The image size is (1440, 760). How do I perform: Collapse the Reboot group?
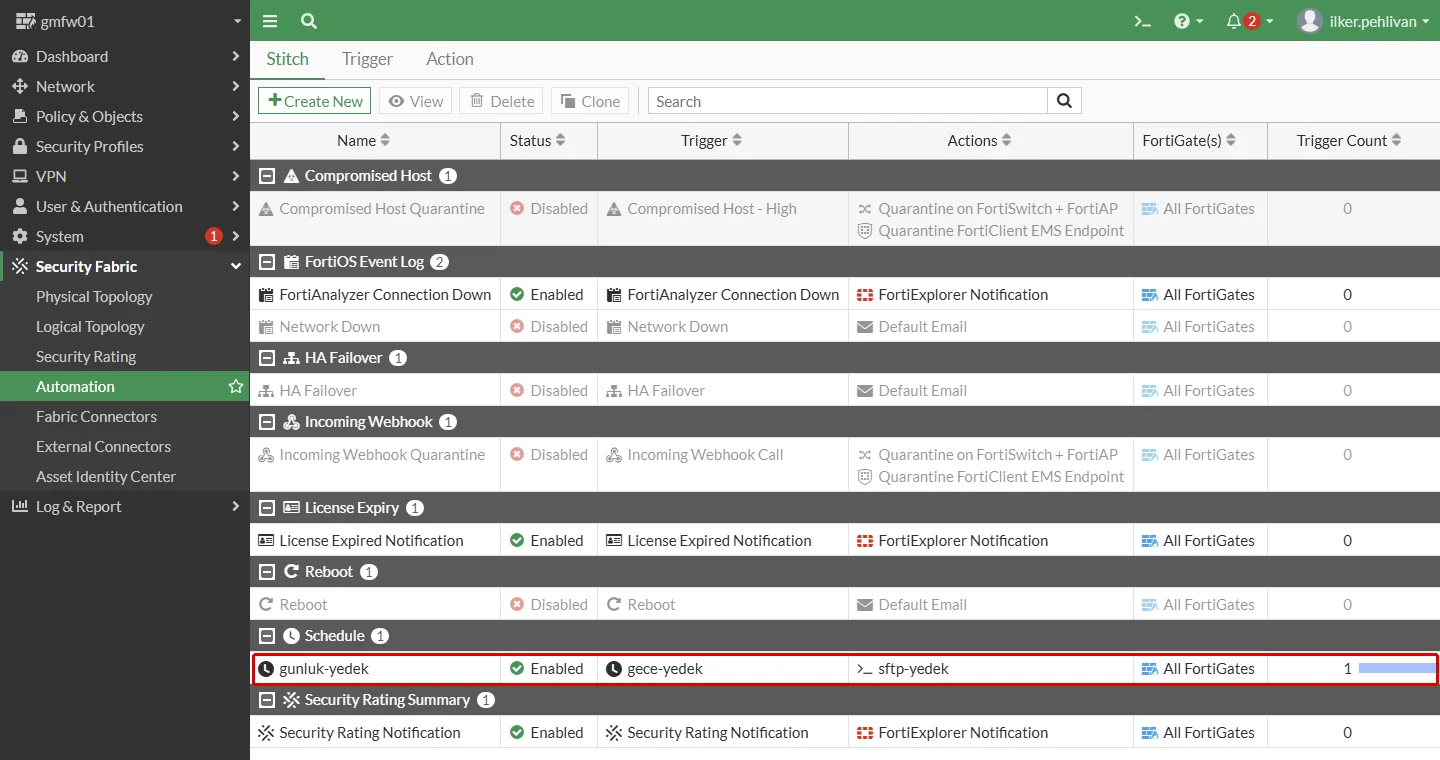(267, 572)
